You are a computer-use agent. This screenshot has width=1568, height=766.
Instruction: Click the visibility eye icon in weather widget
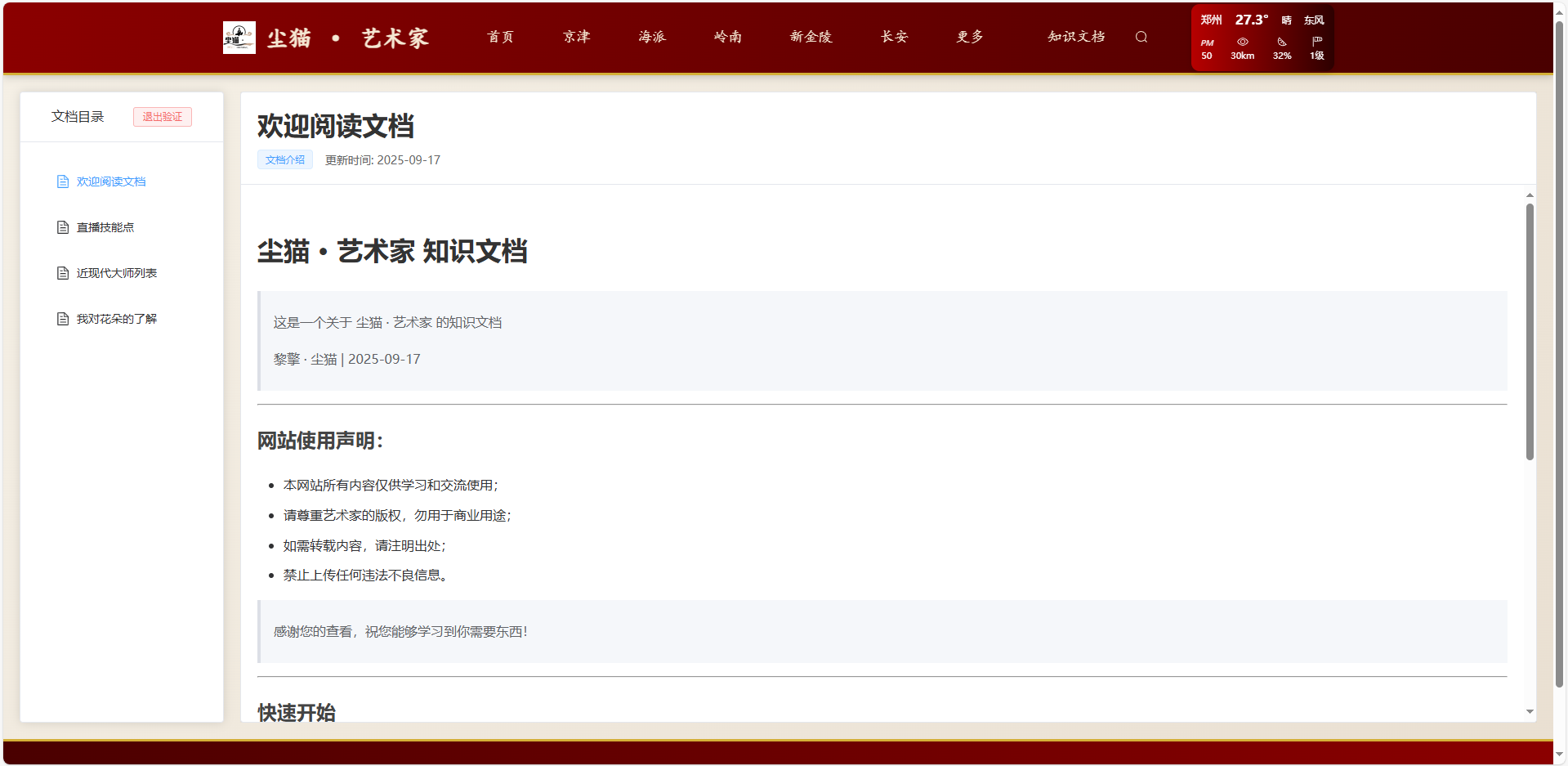coord(1242,42)
